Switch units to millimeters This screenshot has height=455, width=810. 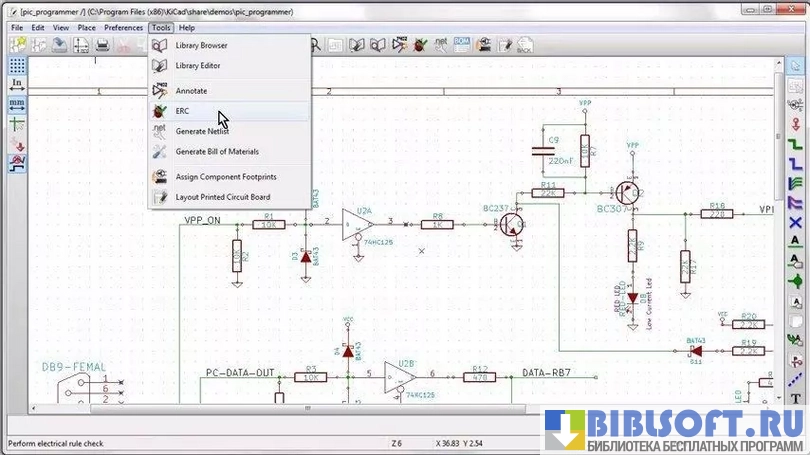[17, 103]
